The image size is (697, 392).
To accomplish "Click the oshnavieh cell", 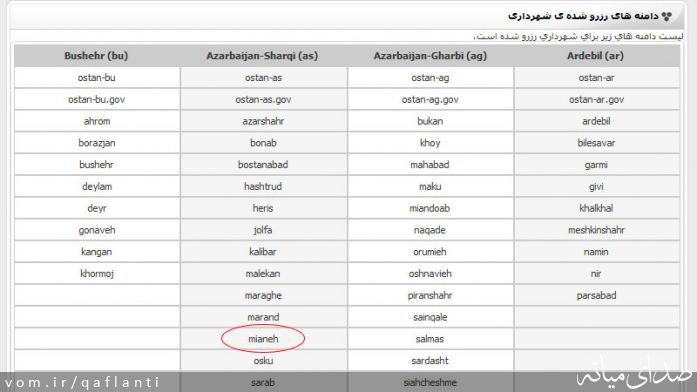I will point(430,274).
